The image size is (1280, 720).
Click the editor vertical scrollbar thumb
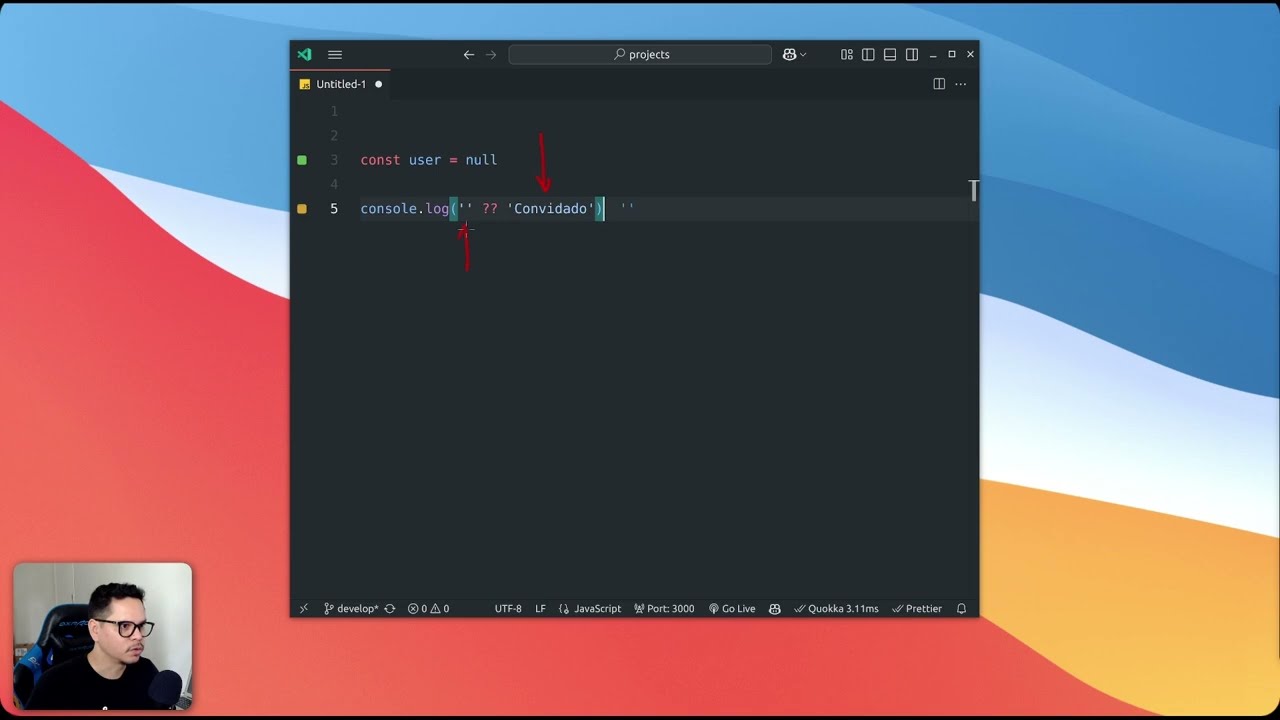pyautogui.click(x=974, y=190)
